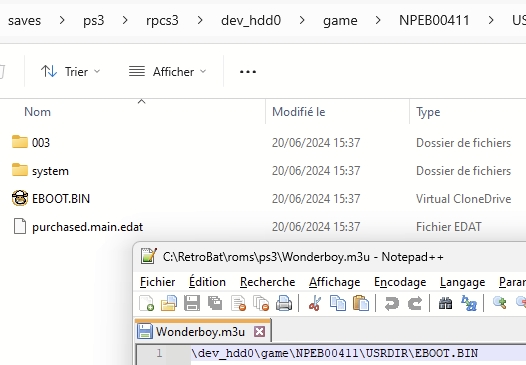Select the 003 folder icon
This screenshot has width=526, height=365.
coord(20,142)
